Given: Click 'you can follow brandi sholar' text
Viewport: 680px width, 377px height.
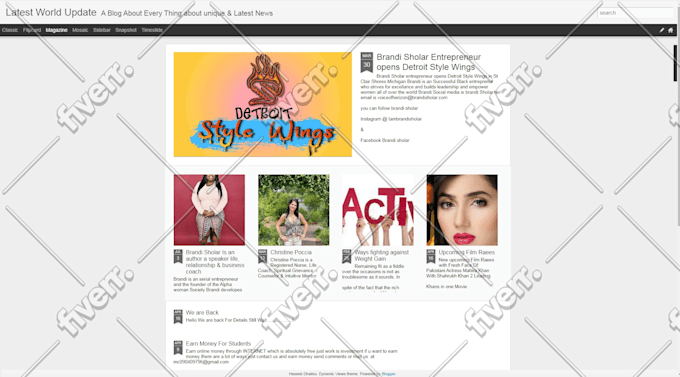Looking at the screenshot, I should coord(389,108).
